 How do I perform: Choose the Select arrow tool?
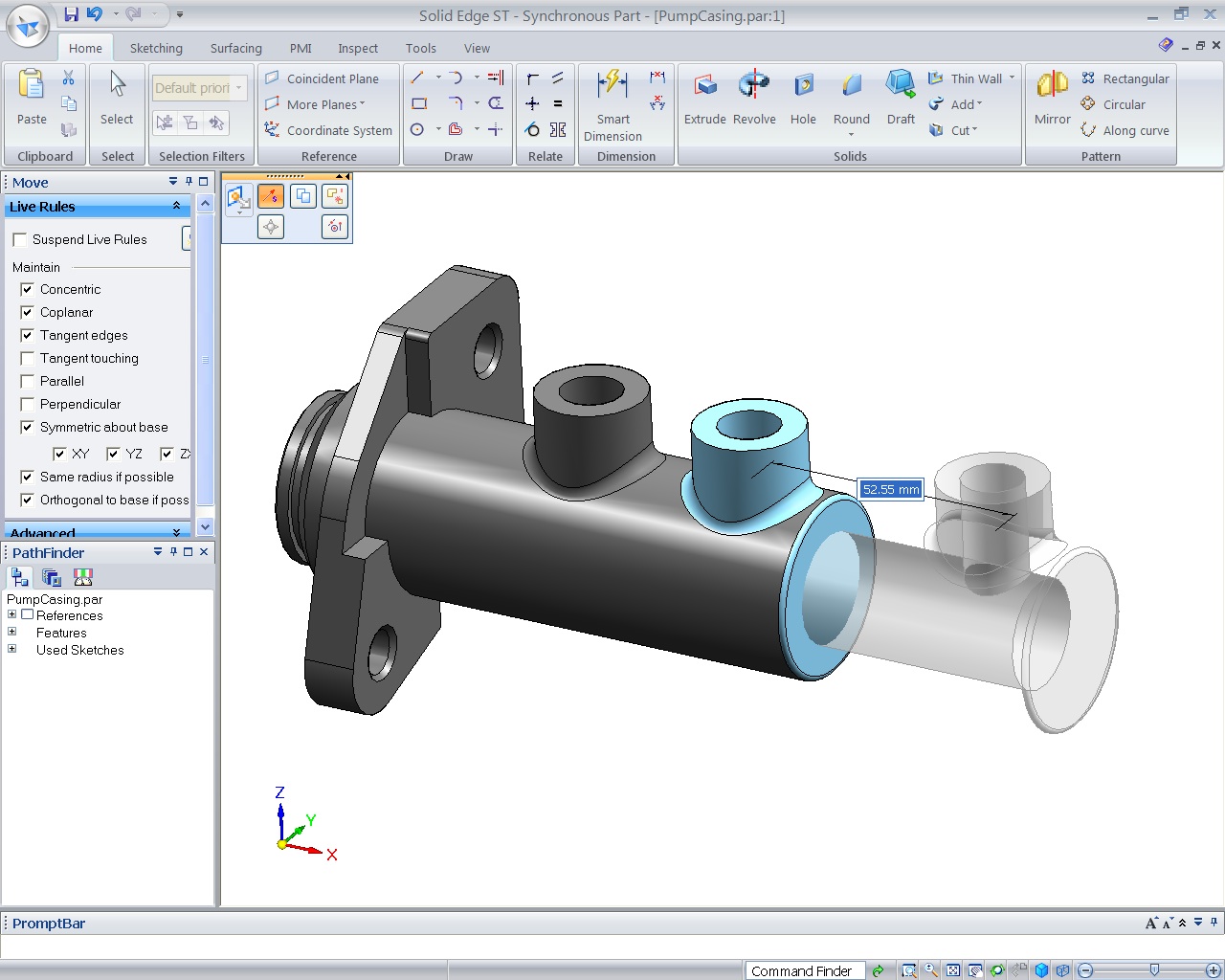tap(117, 97)
